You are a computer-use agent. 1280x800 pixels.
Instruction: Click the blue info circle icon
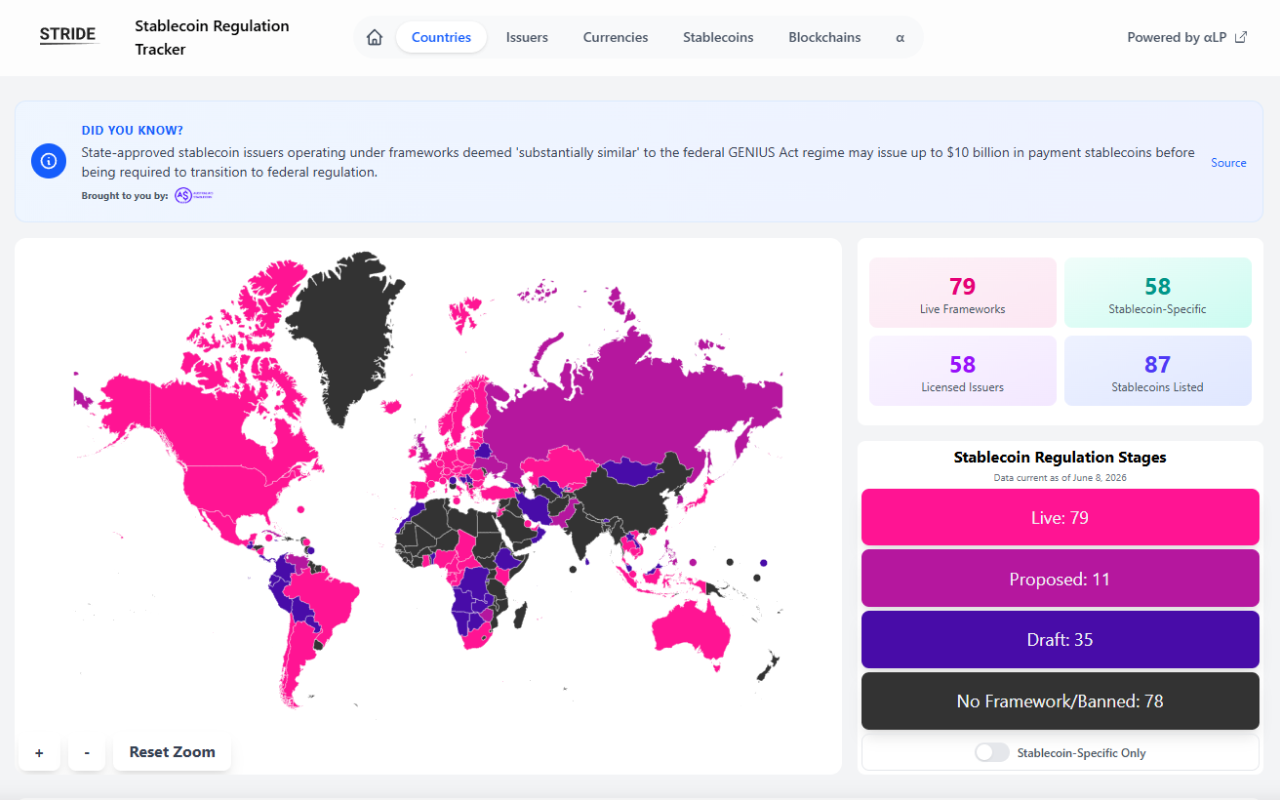click(48, 161)
